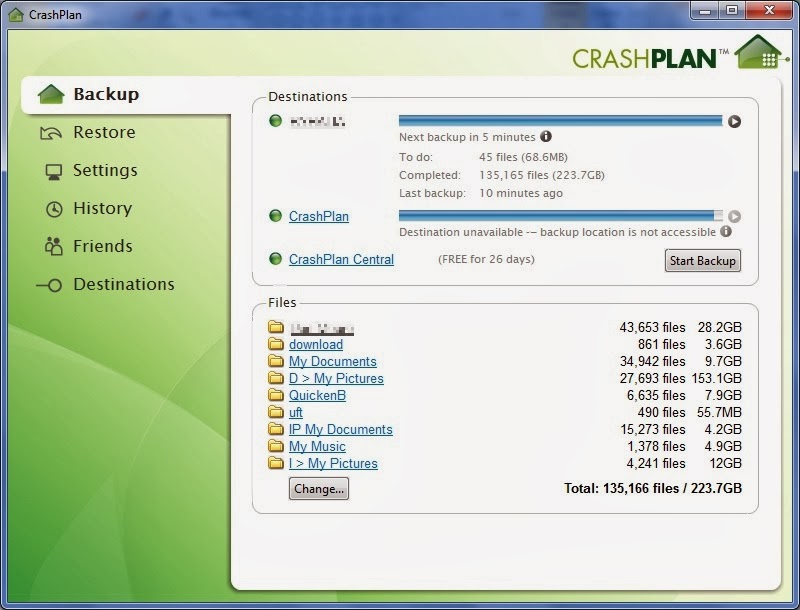Click green status dot beside CrashPlan Central
The image size is (800, 610).
point(276,259)
